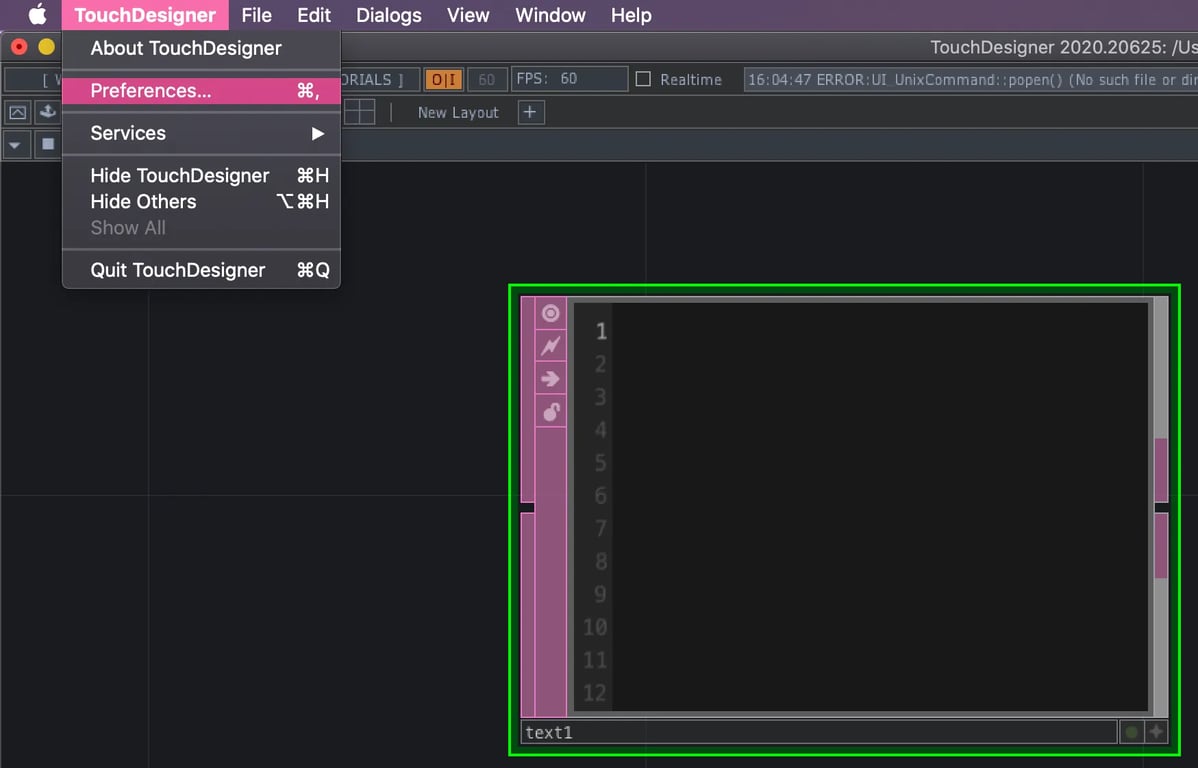The height and width of the screenshot is (768, 1198).
Task: Open the down-arrow pane dropdown
Action: tap(15, 144)
